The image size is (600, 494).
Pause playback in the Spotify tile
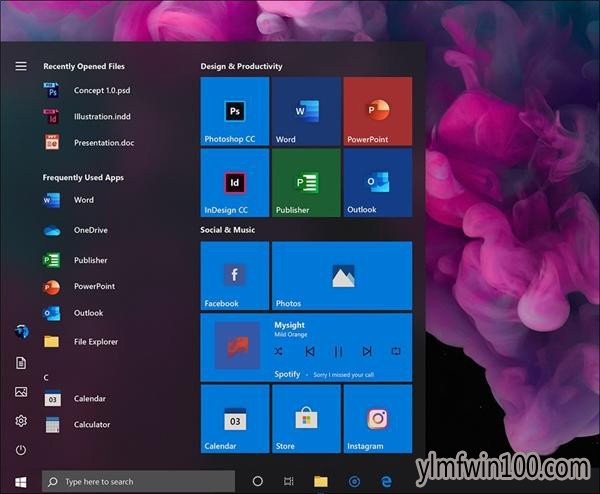[x=338, y=351]
